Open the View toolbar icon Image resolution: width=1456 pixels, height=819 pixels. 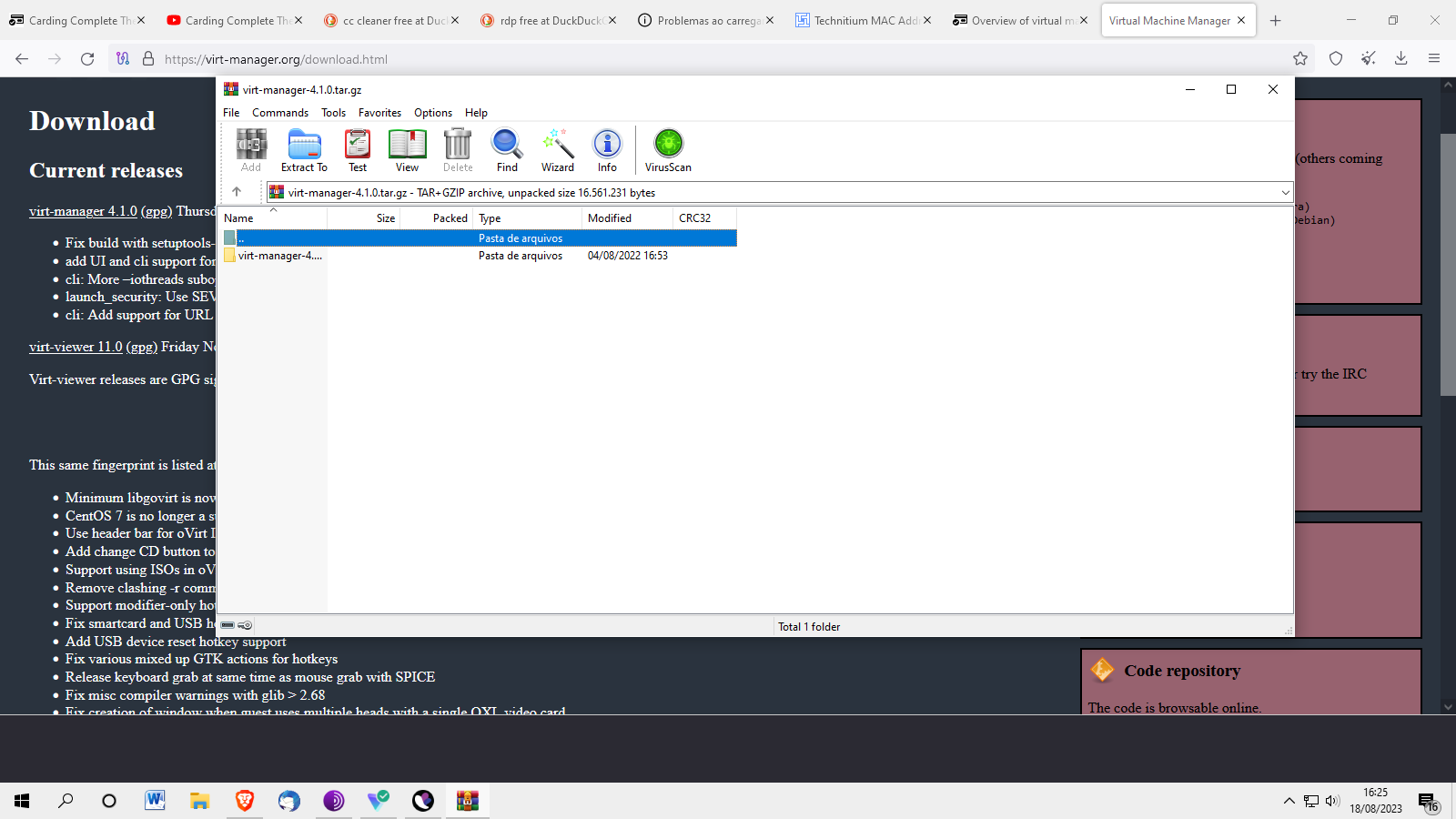pyautogui.click(x=407, y=150)
